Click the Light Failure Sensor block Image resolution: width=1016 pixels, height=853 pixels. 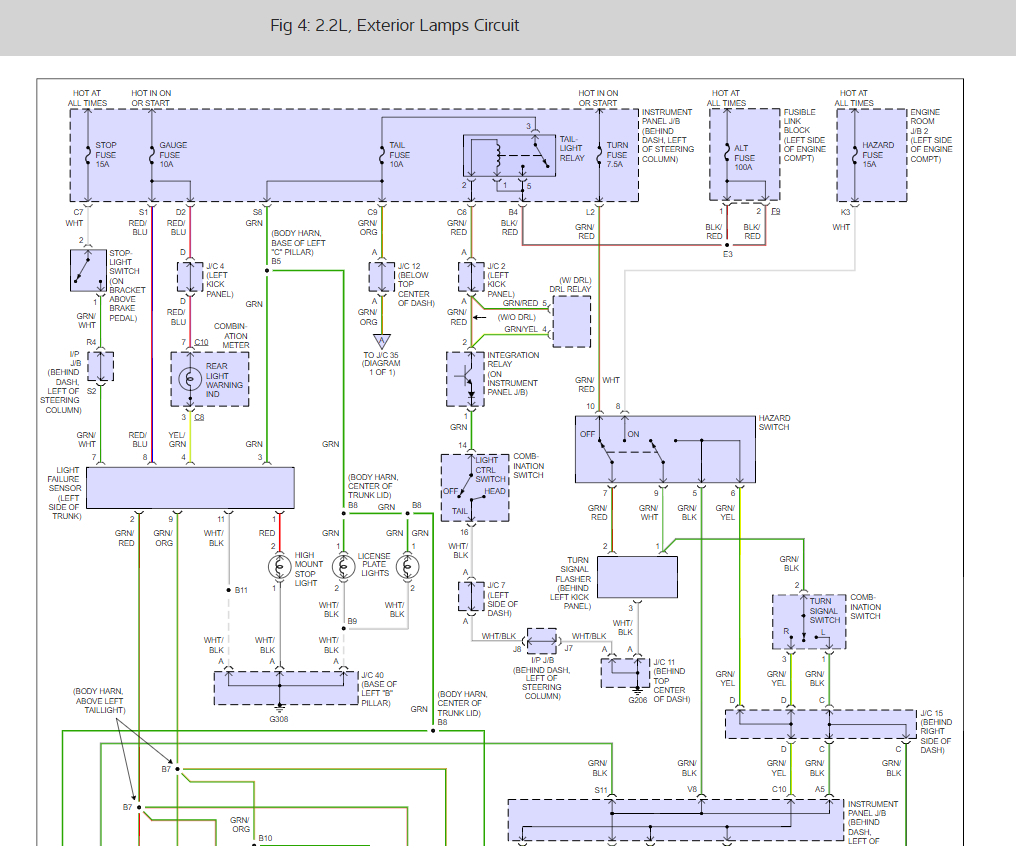tap(190, 487)
